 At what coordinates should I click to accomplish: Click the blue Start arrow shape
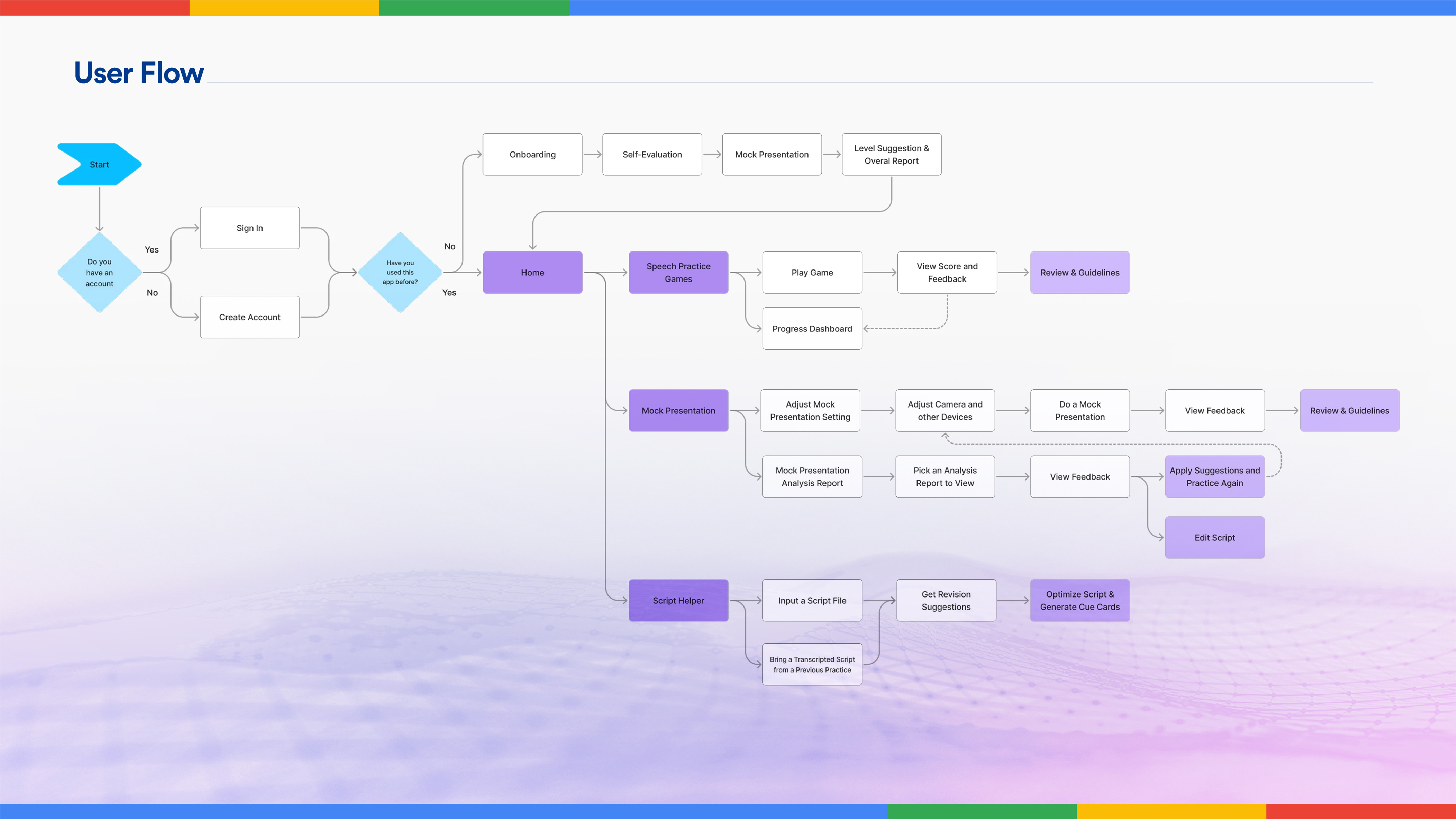(99, 164)
